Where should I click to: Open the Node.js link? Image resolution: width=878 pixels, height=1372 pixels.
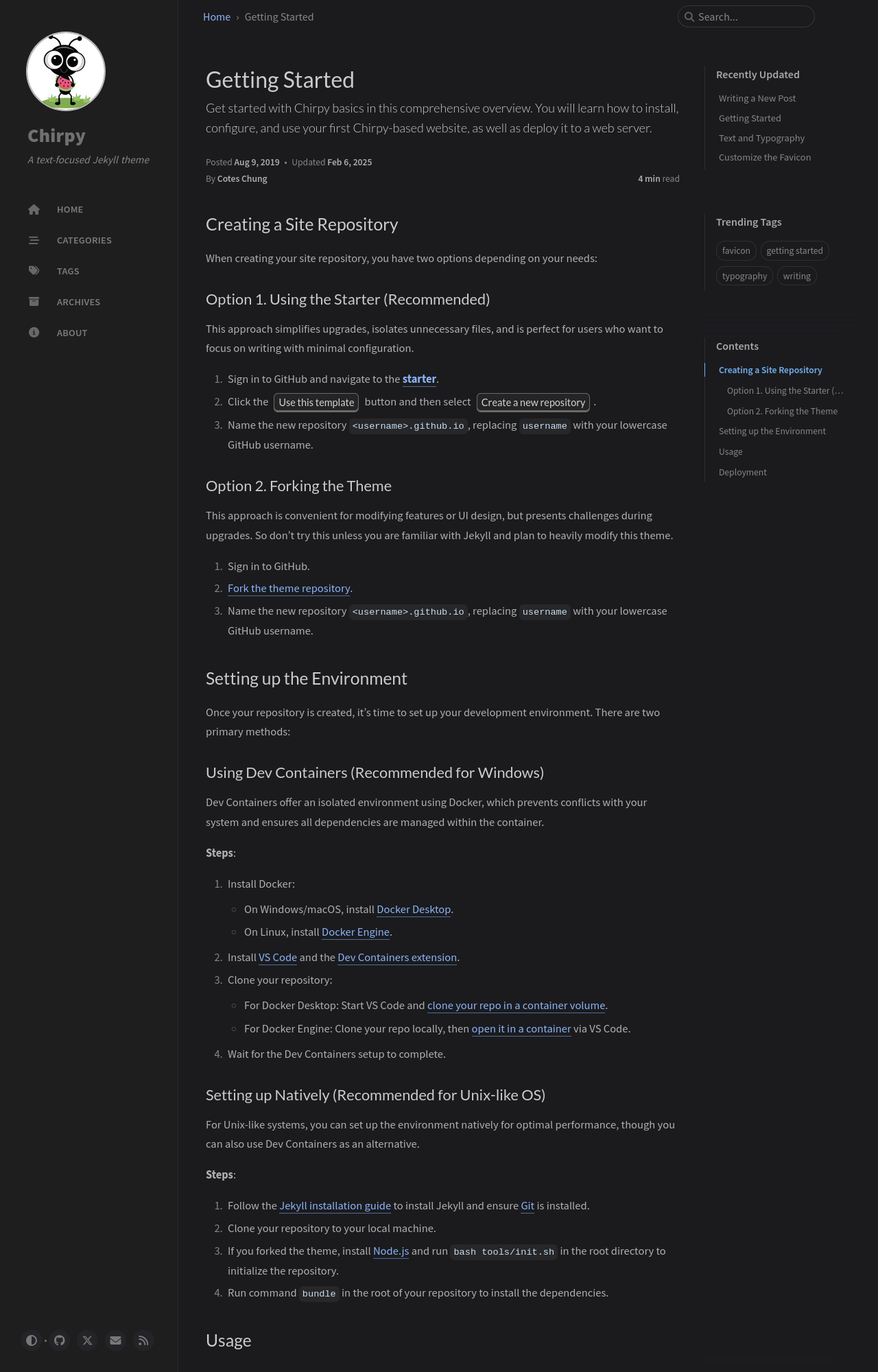tap(391, 1251)
